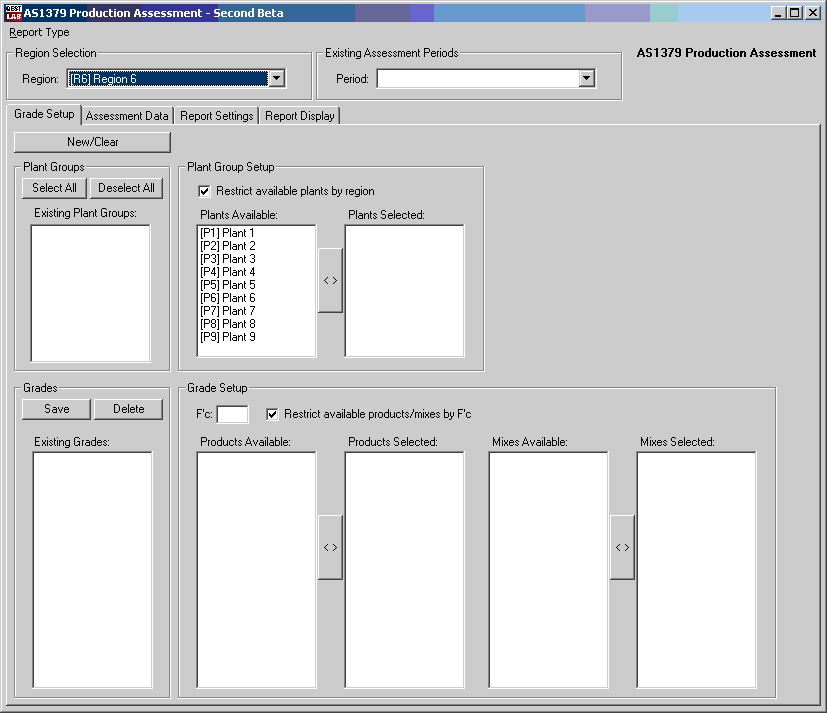The height and width of the screenshot is (713, 827).
Task: Click the products transfer arrows button
Action: pos(330,547)
